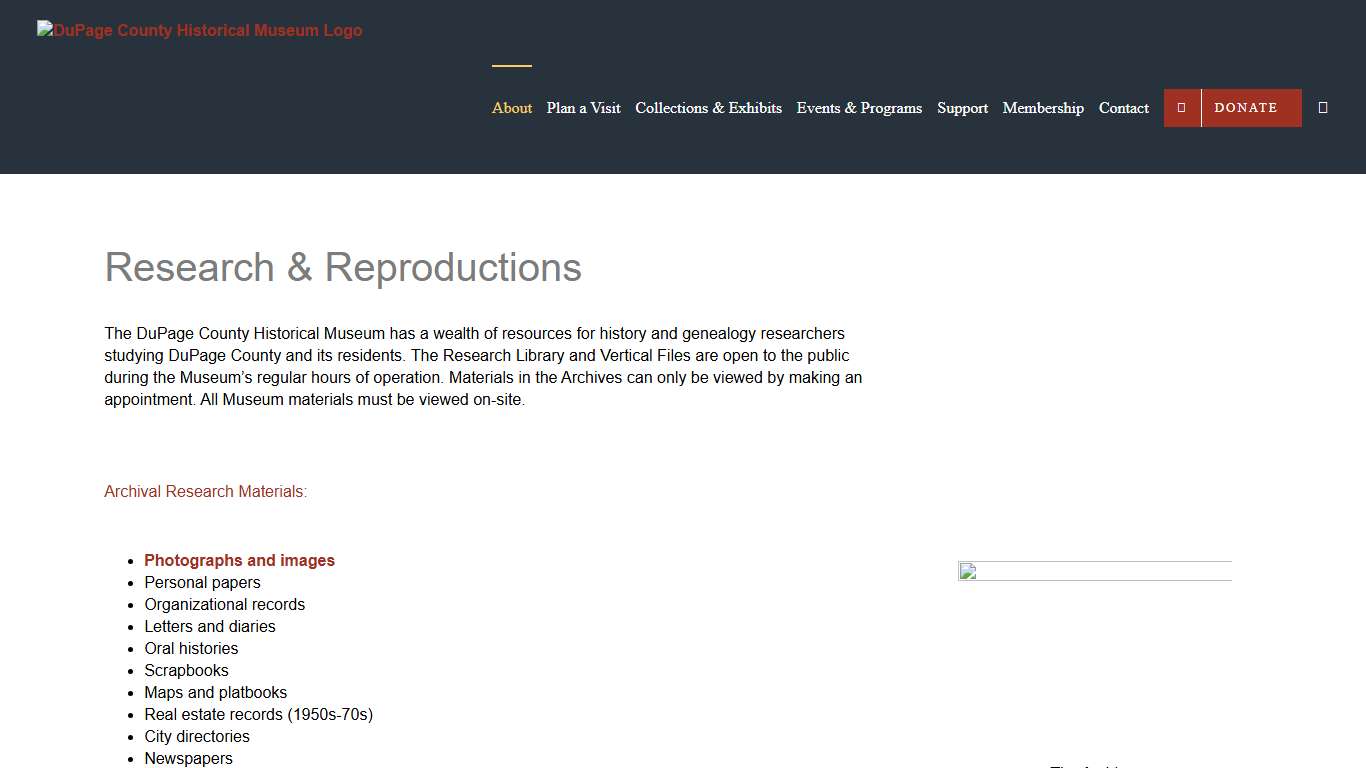Viewport: 1366px width, 768px height.
Task: Open the Contact page link
Action: [1123, 108]
